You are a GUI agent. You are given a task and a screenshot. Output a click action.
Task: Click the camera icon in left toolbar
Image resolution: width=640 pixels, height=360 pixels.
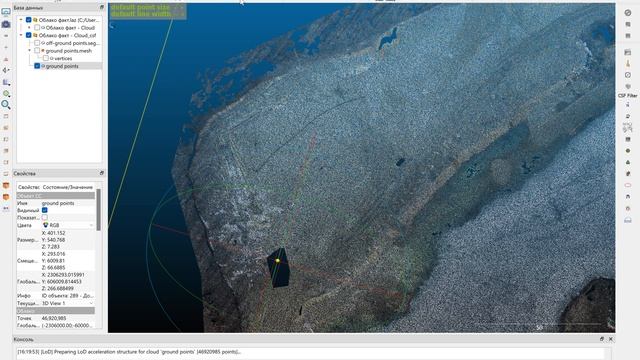click(x=6, y=24)
